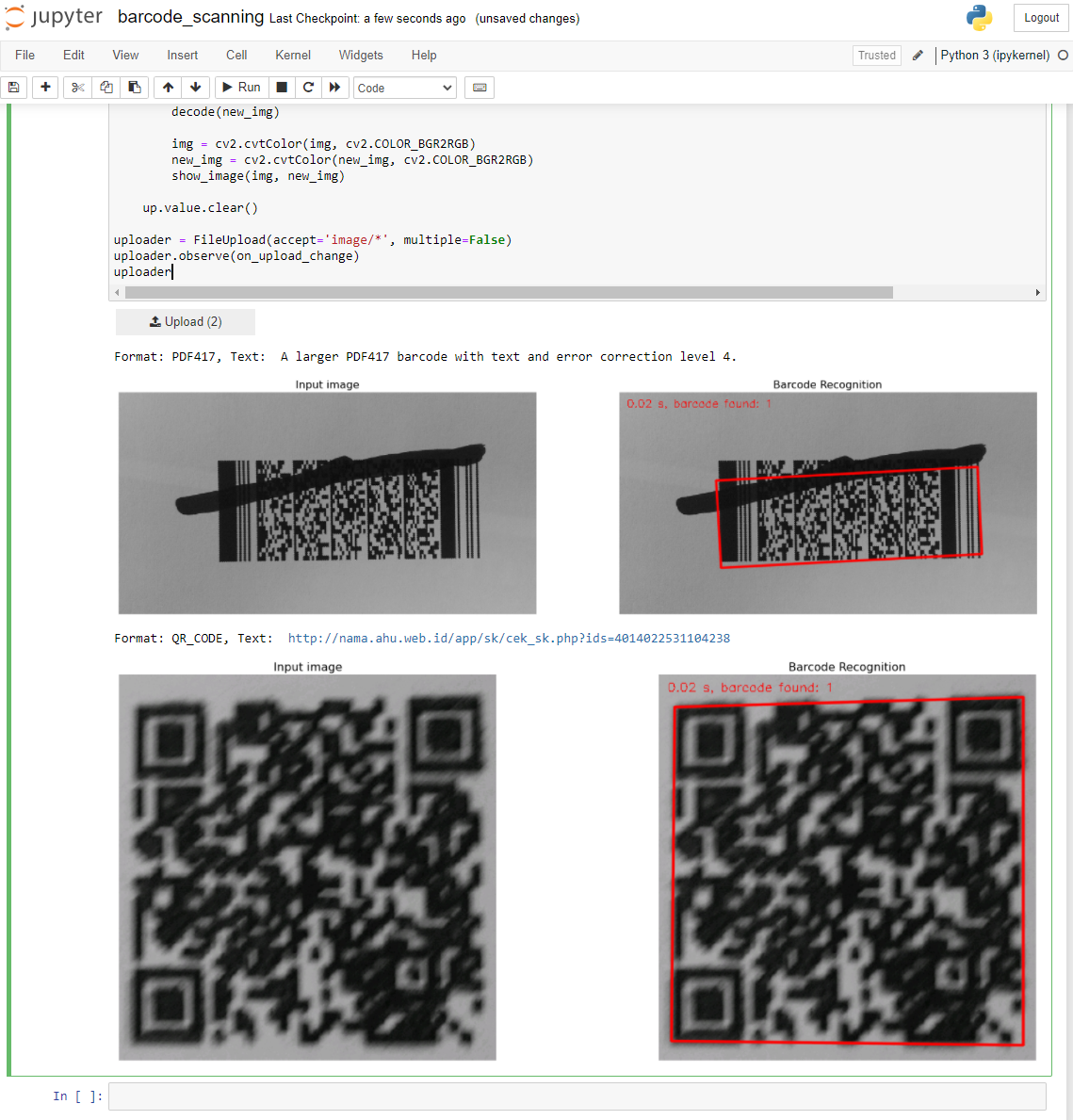Click the Logout button
The width and height of the screenshot is (1073, 1120).
tap(1040, 17)
